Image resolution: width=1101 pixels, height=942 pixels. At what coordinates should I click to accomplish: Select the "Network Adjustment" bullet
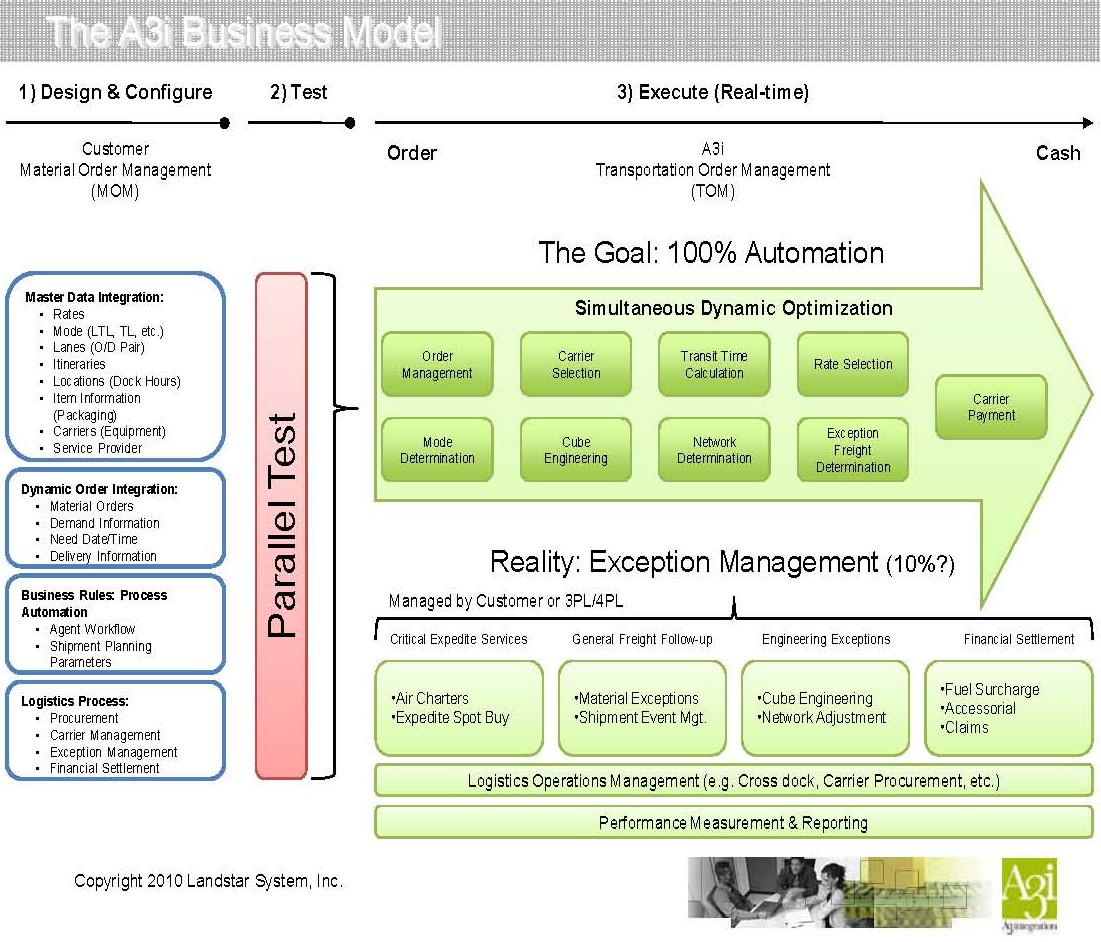pyautogui.click(x=822, y=717)
